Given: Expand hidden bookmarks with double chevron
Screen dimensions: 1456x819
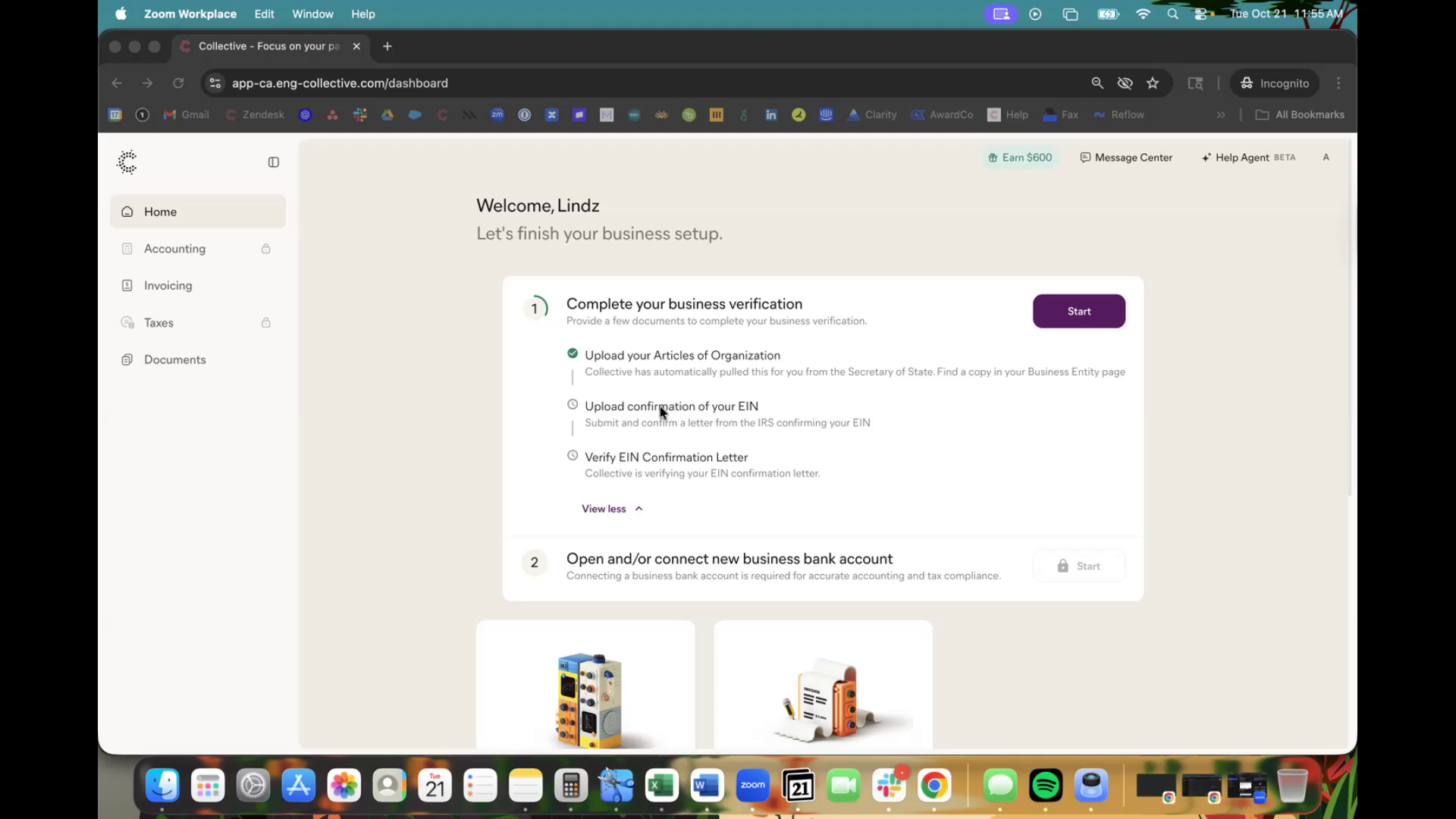Looking at the screenshot, I should [1221, 115].
